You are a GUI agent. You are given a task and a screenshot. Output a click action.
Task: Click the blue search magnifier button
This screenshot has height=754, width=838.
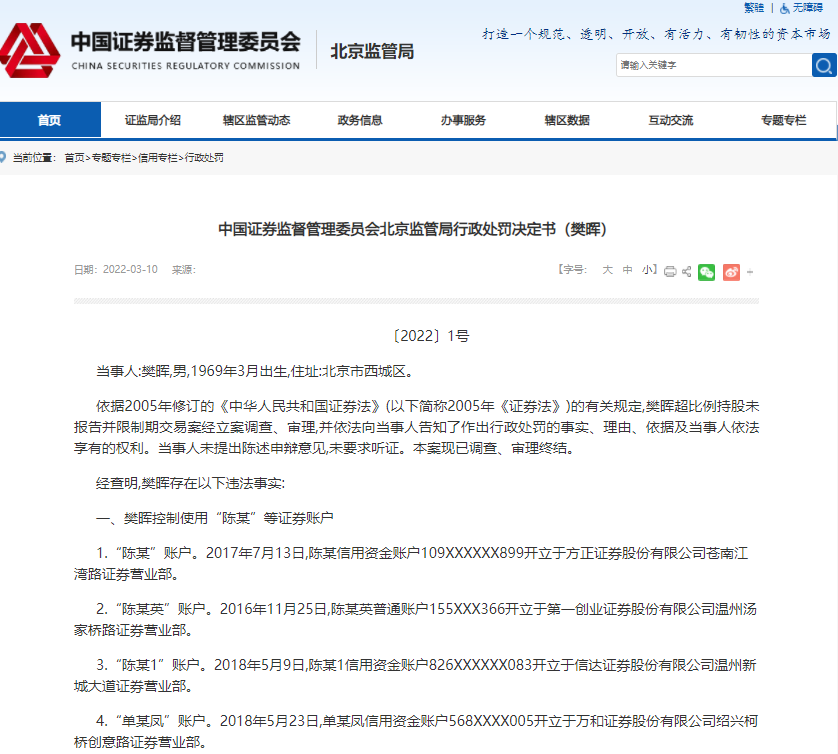(x=824, y=65)
